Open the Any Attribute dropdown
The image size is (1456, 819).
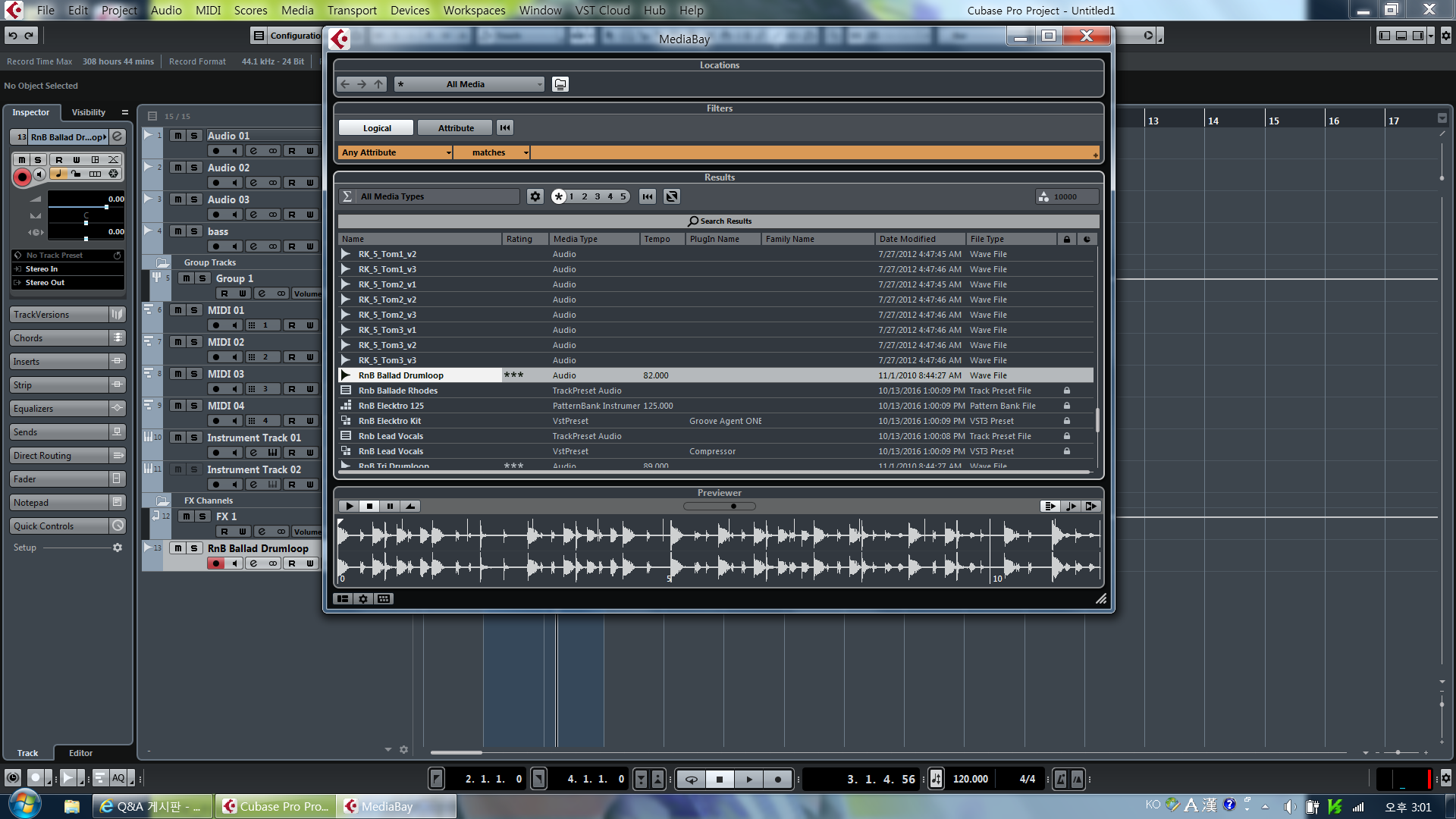(395, 152)
